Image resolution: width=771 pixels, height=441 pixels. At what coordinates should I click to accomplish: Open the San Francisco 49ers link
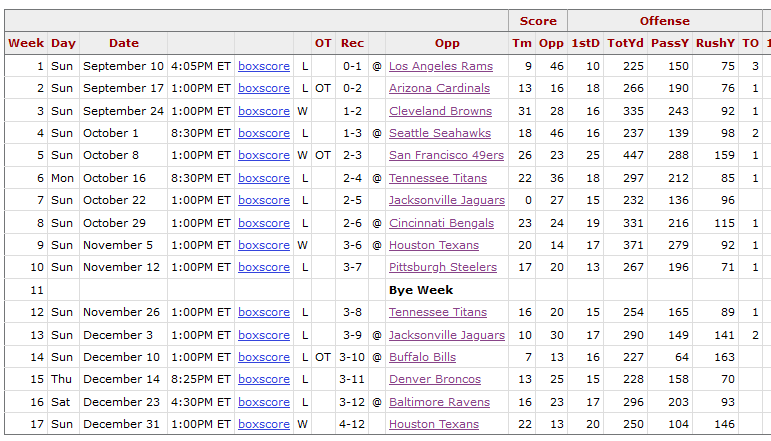pos(446,155)
